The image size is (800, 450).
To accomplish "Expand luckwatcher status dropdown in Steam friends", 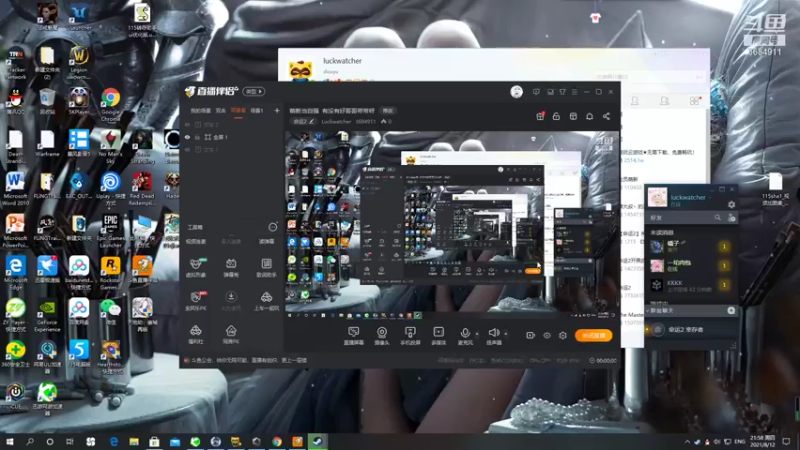I will pos(709,197).
